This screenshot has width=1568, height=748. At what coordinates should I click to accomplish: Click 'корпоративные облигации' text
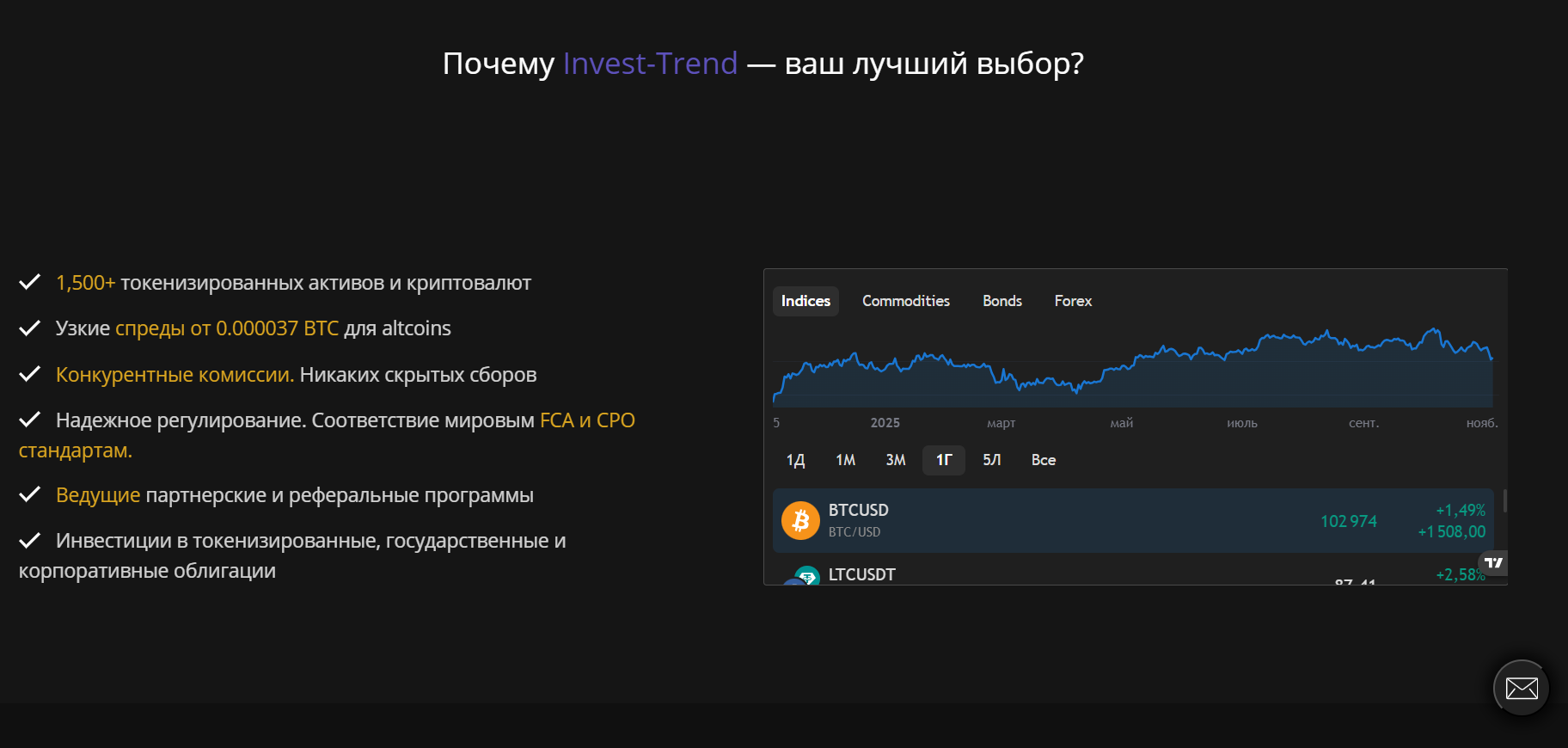147,571
